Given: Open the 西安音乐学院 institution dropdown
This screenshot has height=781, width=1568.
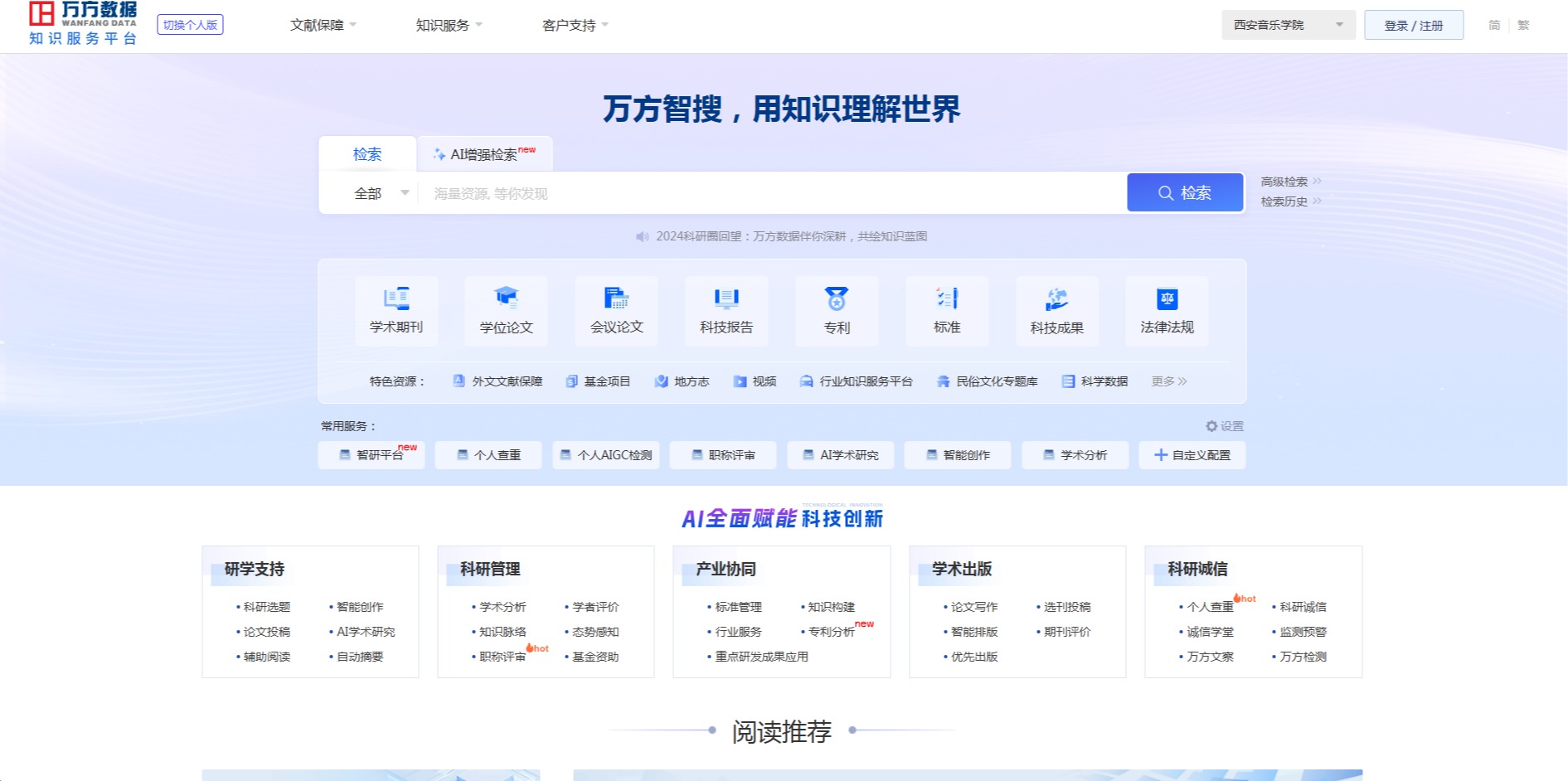Looking at the screenshot, I should click(x=1288, y=25).
